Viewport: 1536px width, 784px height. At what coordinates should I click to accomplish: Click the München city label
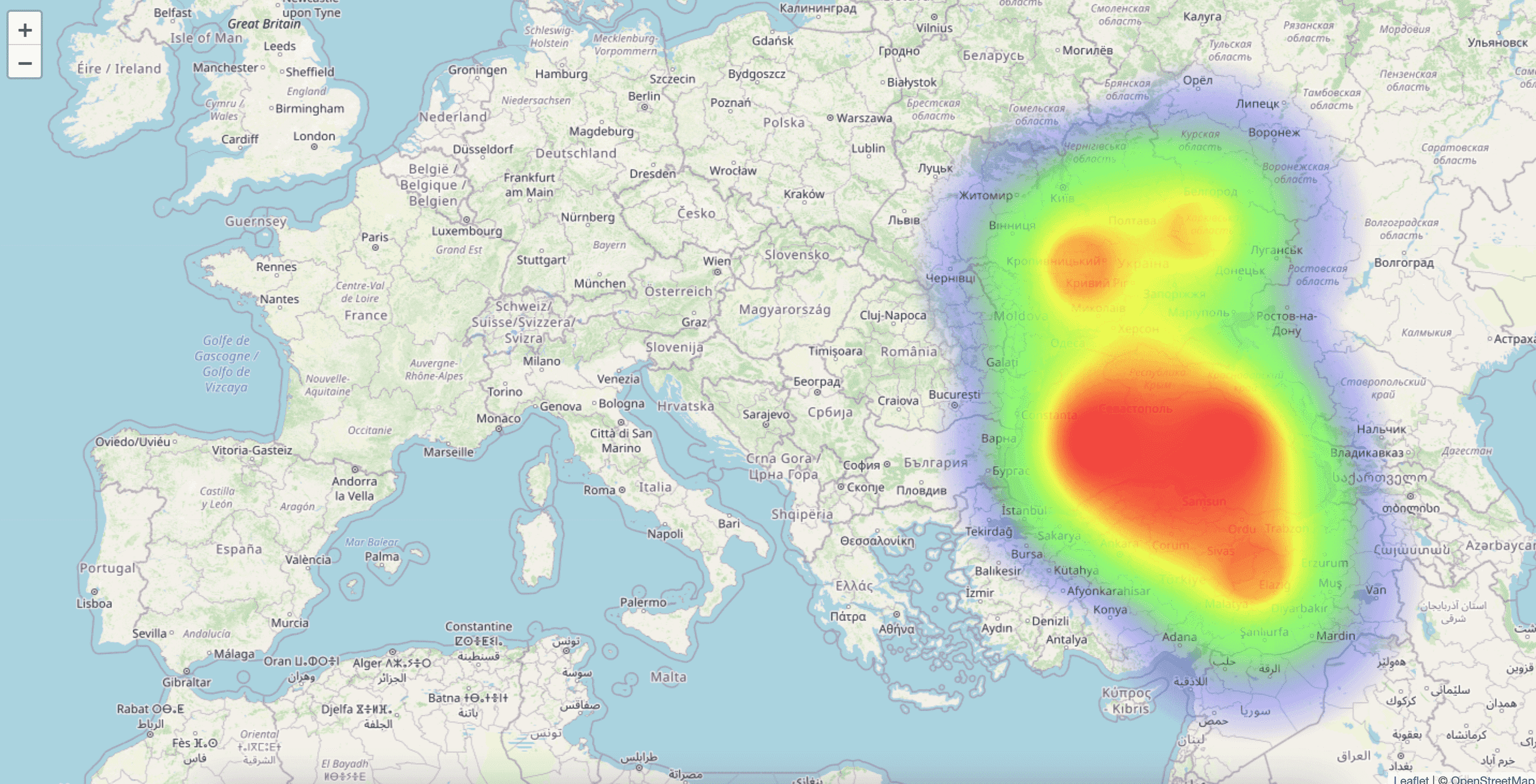point(600,283)
